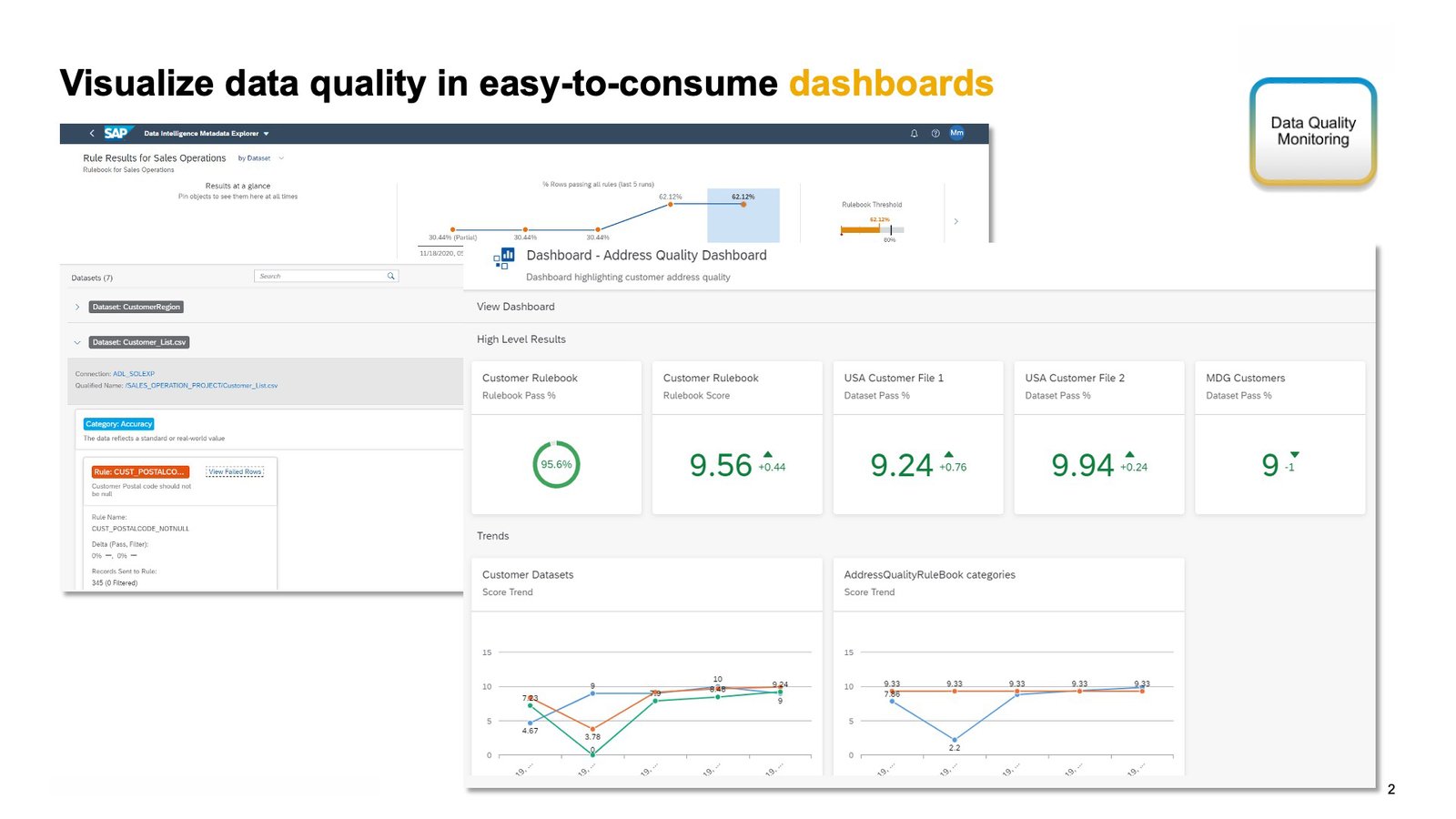Image resolution: width=1456 pixels, height=819 pixels.
Task: Collapse the Dataset: Customer_List.csv row
Action: pos(77,342)
